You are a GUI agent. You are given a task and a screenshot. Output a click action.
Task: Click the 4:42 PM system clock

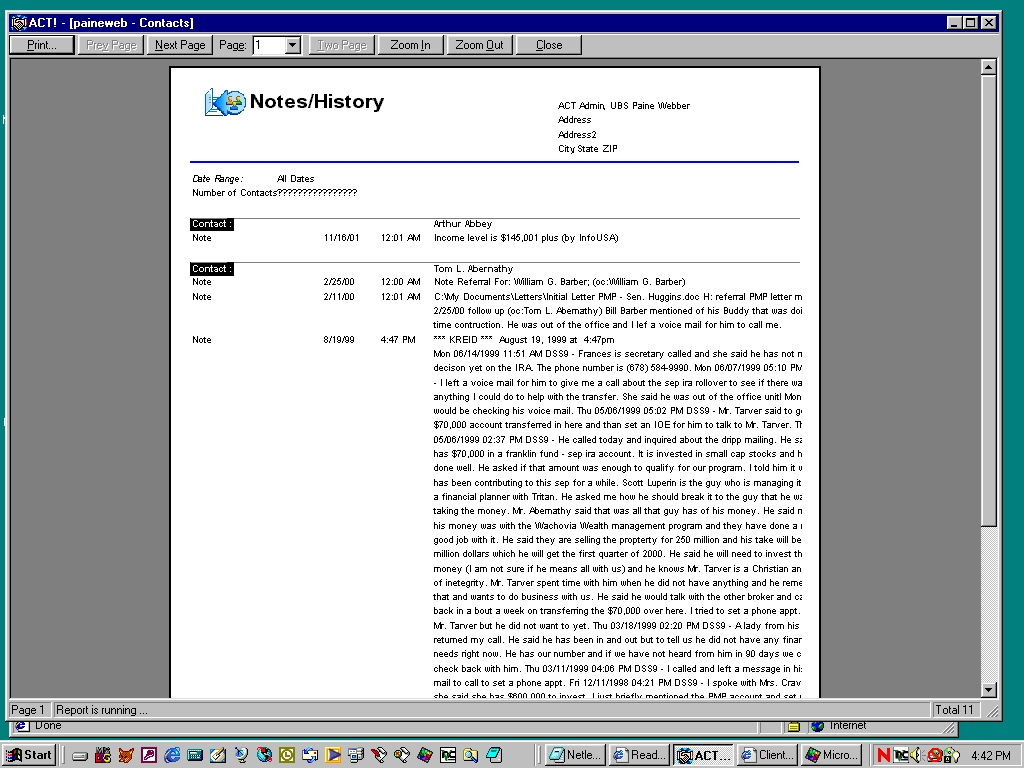(991, 756)
